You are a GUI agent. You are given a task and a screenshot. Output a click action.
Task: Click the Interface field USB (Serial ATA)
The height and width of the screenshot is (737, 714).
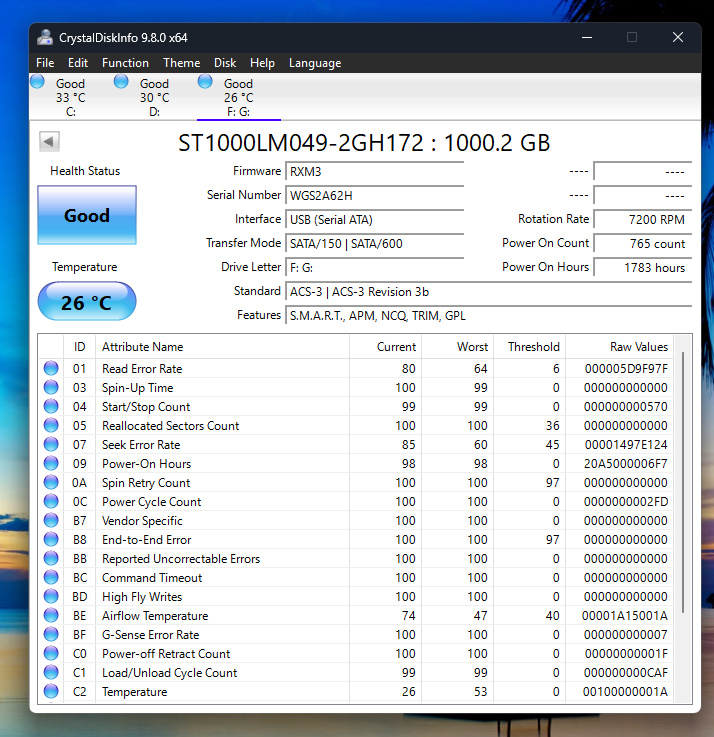point(375,220)
